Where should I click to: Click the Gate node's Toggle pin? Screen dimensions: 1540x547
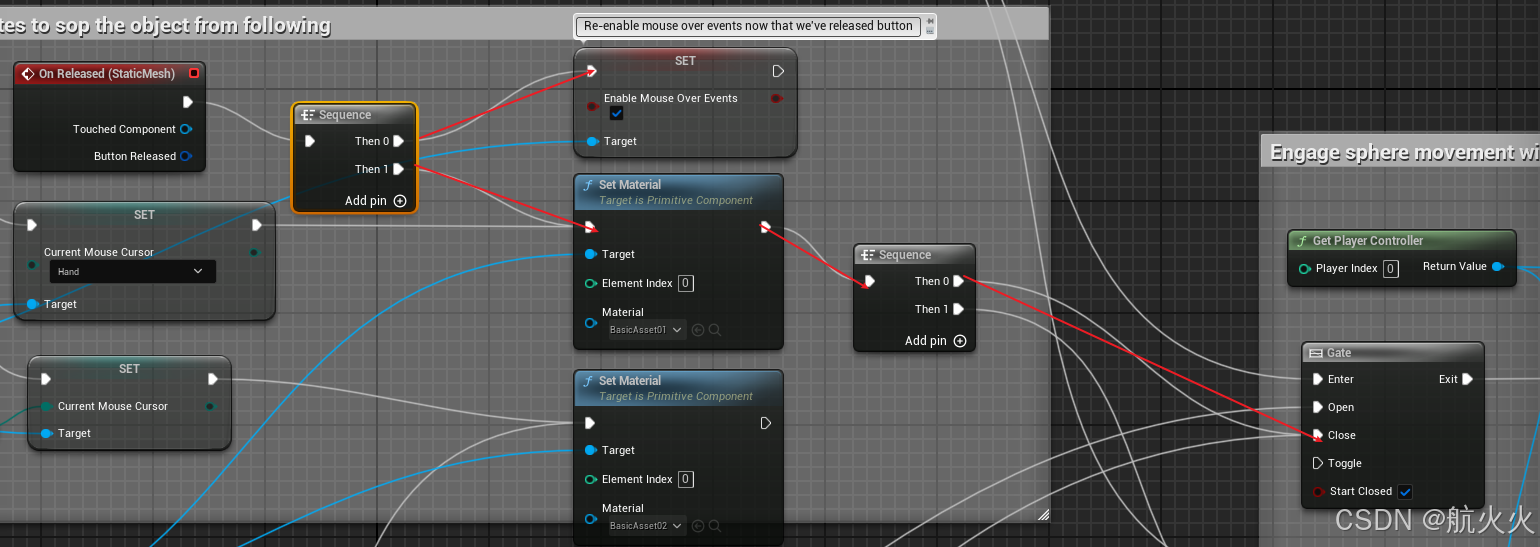point(1317,463)
